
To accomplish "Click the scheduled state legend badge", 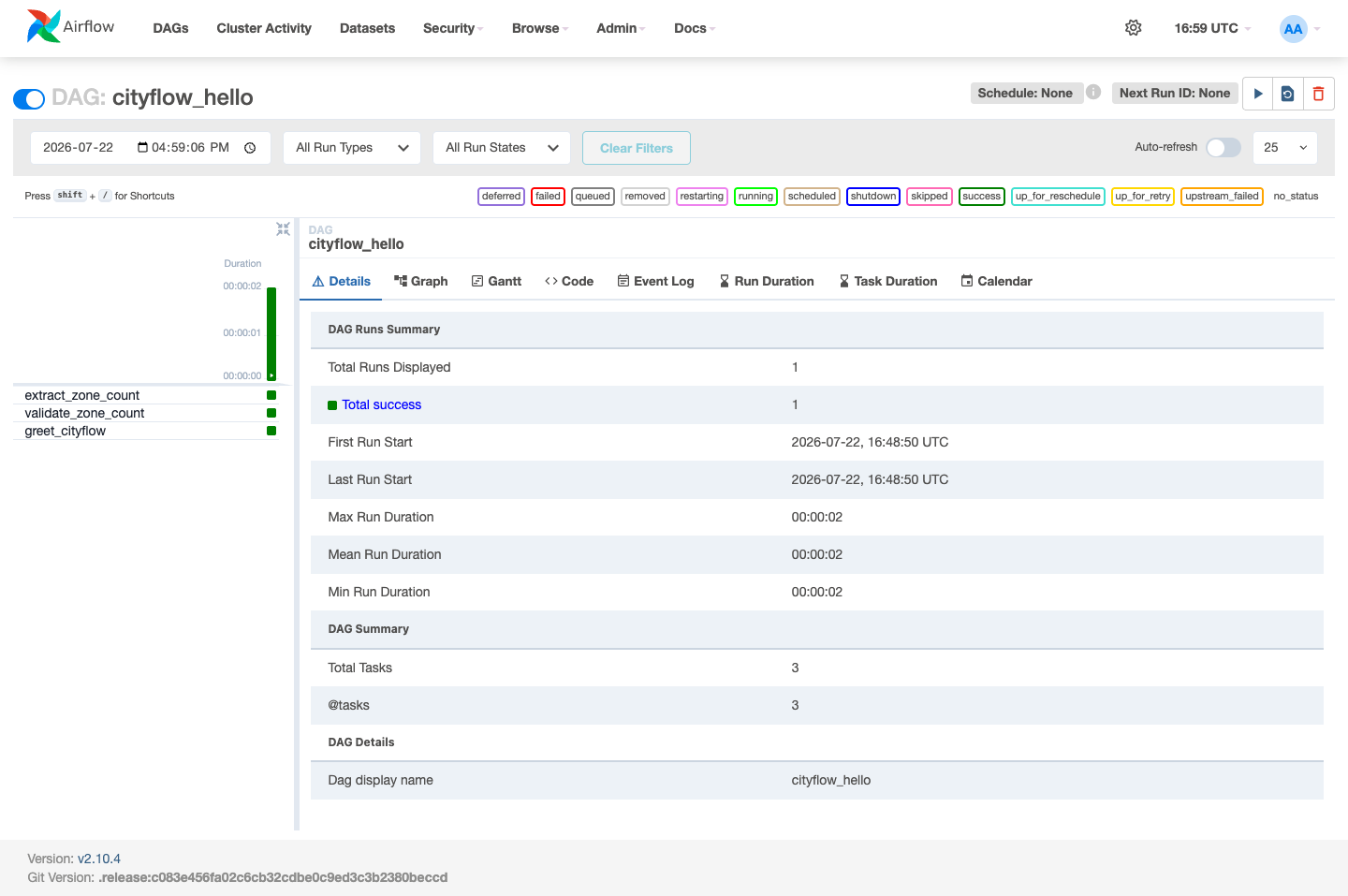I will pyautogui.click(x=812, y=196).
